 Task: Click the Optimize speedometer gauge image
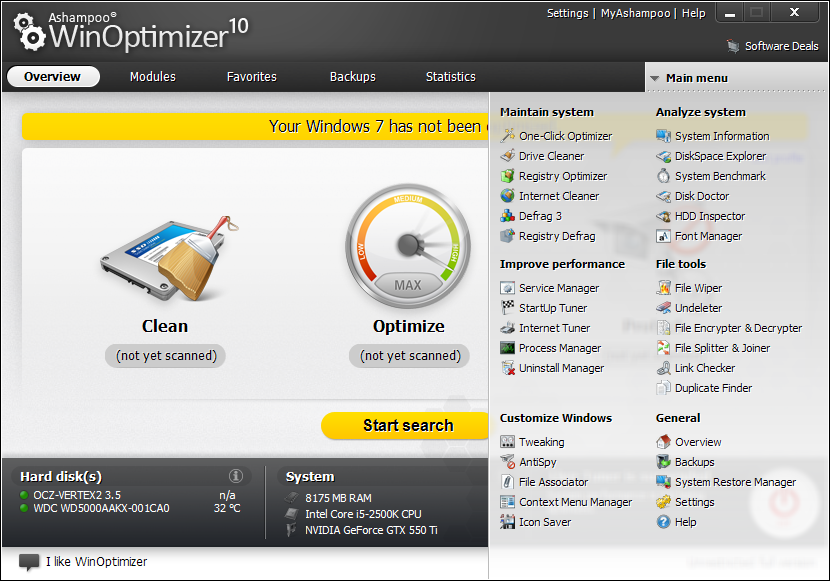(x=408, y=246)
